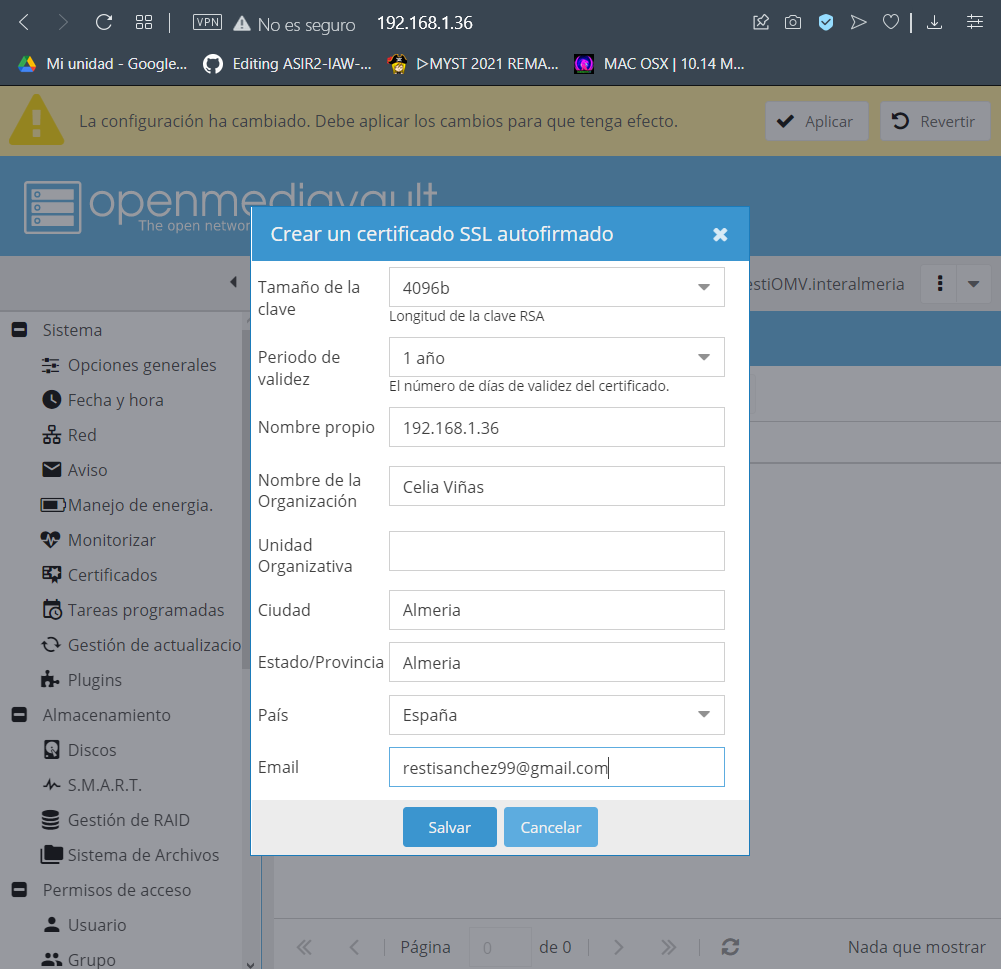
Task: Bookmark page with the heart icon
Action: pyautogui.click(x=891, y=23)
